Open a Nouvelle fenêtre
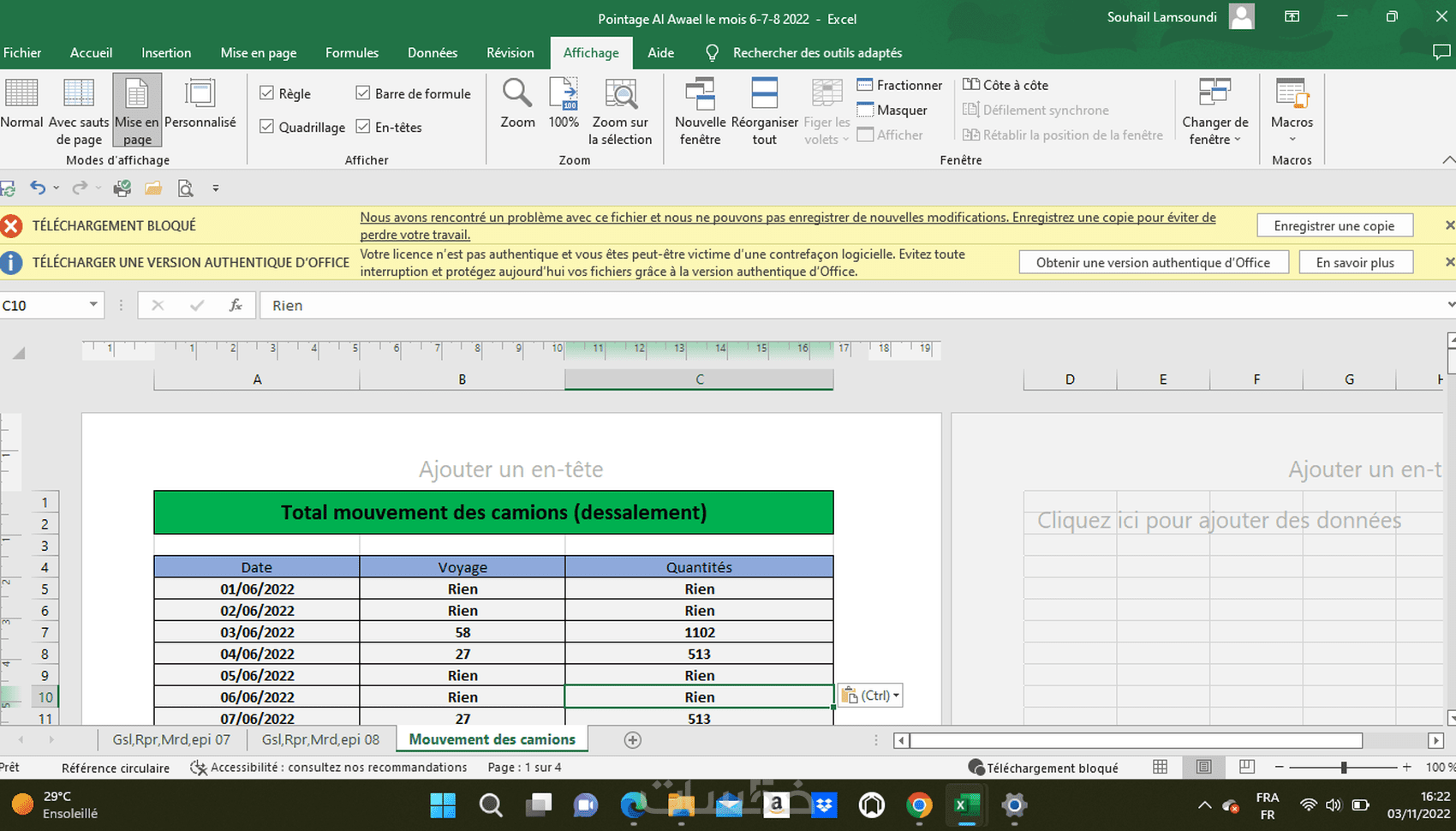Viewport: 1456px width, 831px height. pyautogui.click(x=700, y=111)
